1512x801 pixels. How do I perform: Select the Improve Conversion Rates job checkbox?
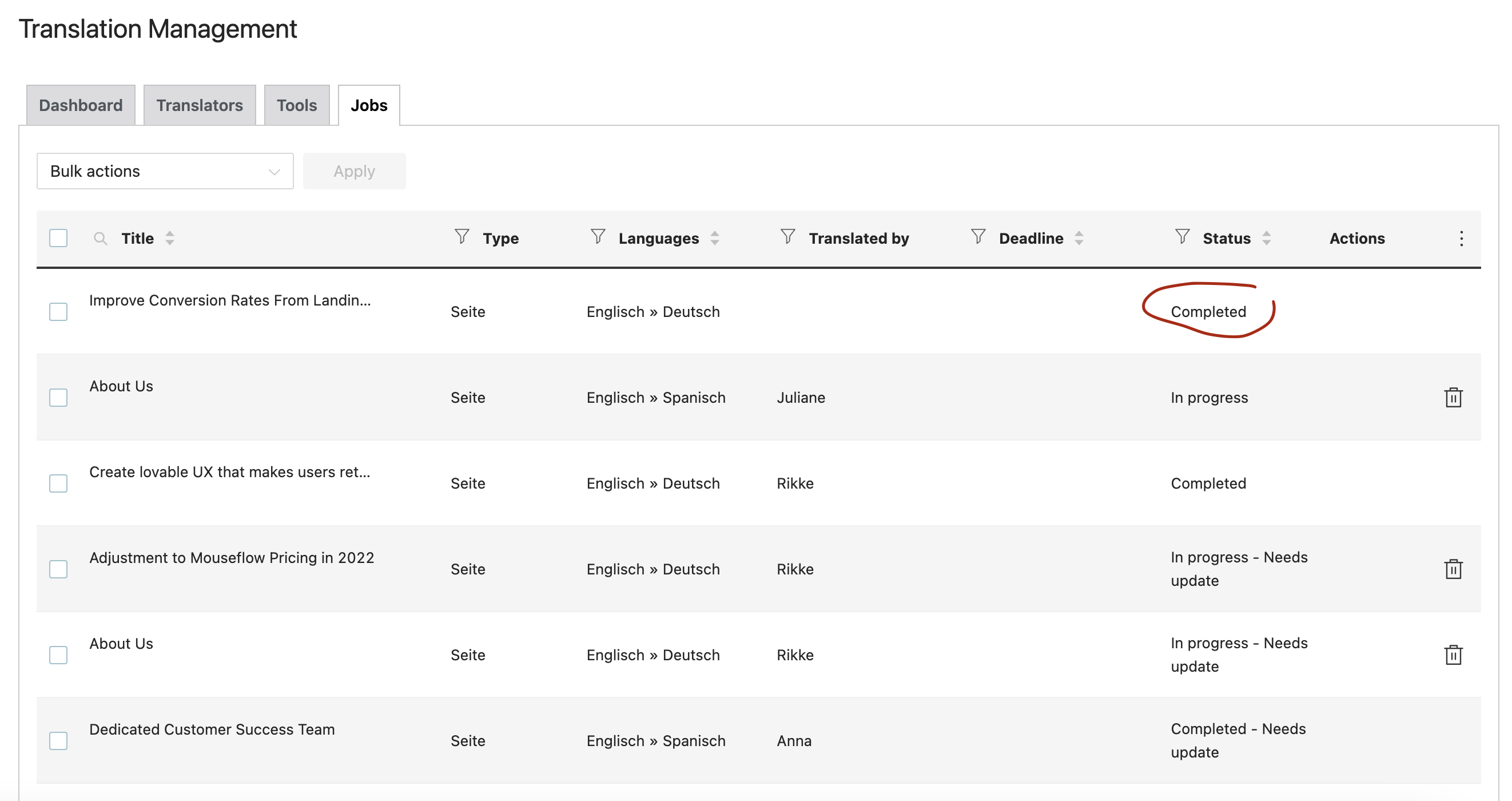pos(58,312)
